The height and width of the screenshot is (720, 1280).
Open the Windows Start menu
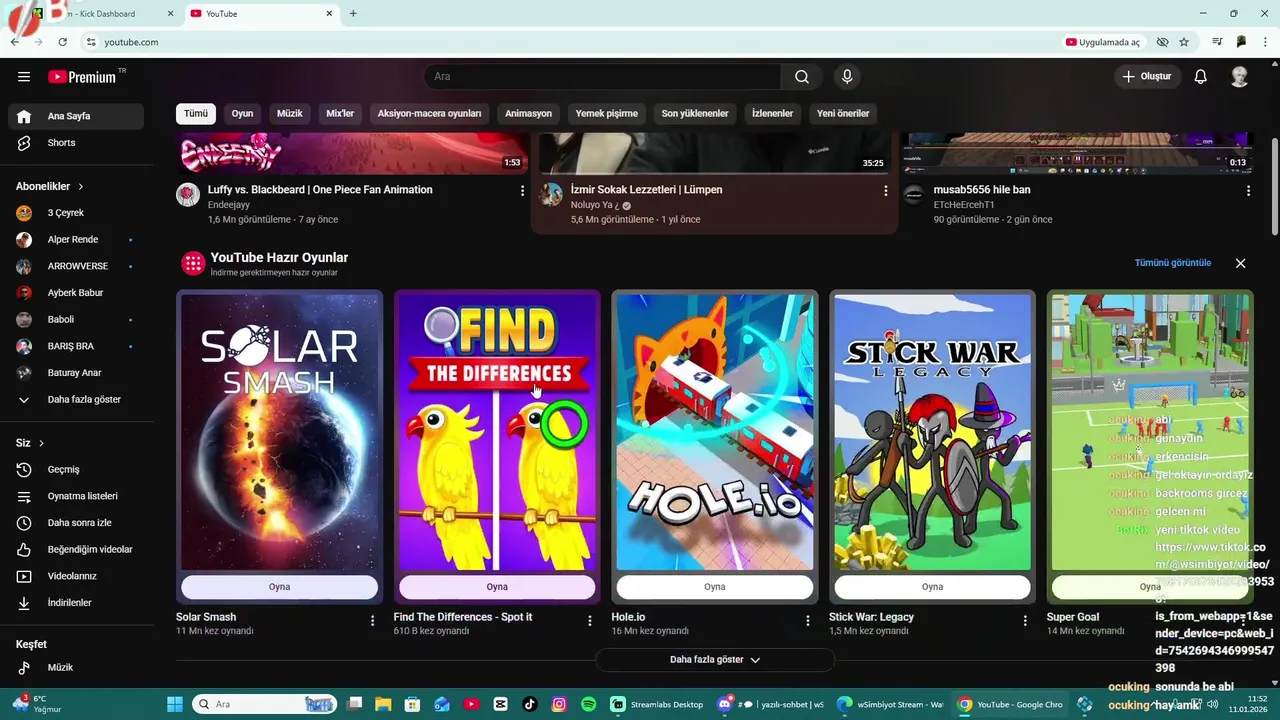click(174, 704)
